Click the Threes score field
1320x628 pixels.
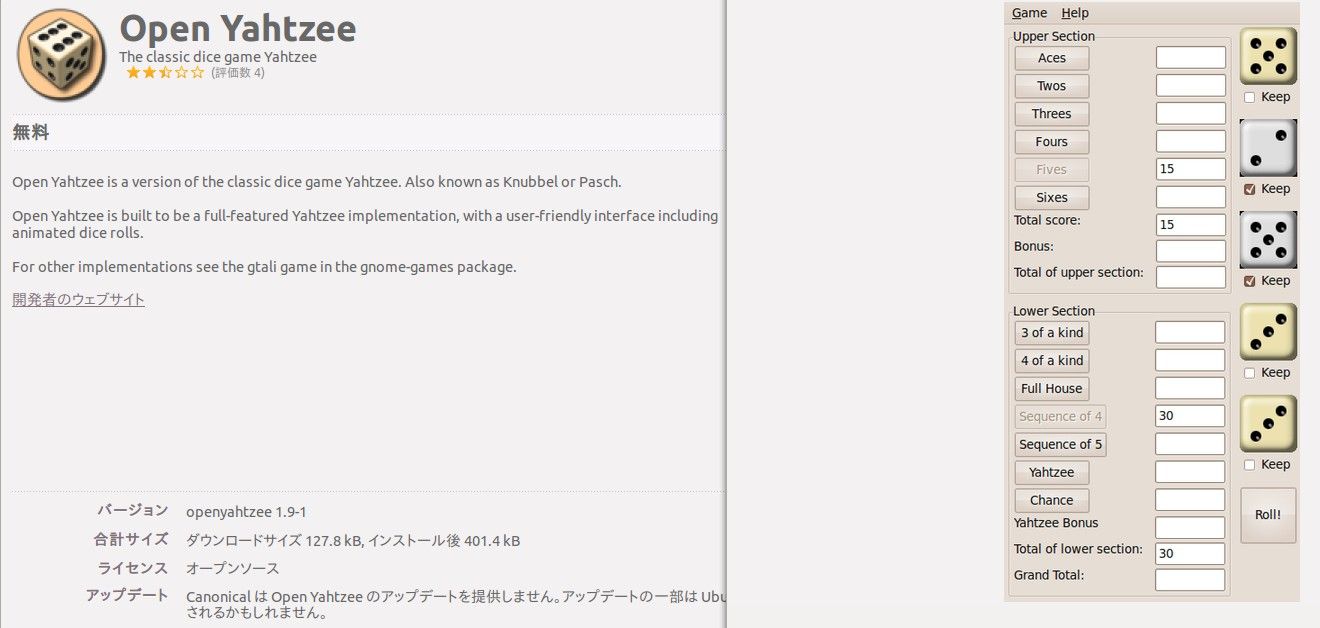(x=1191, y=114)
